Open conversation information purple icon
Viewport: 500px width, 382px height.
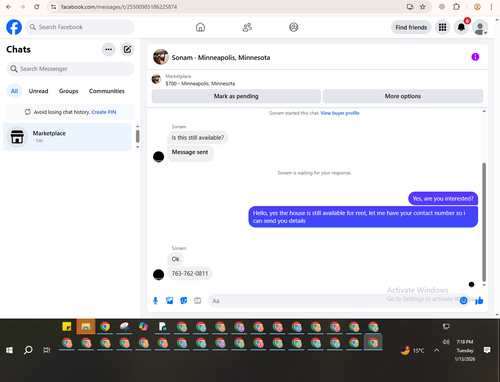point(475,57)
